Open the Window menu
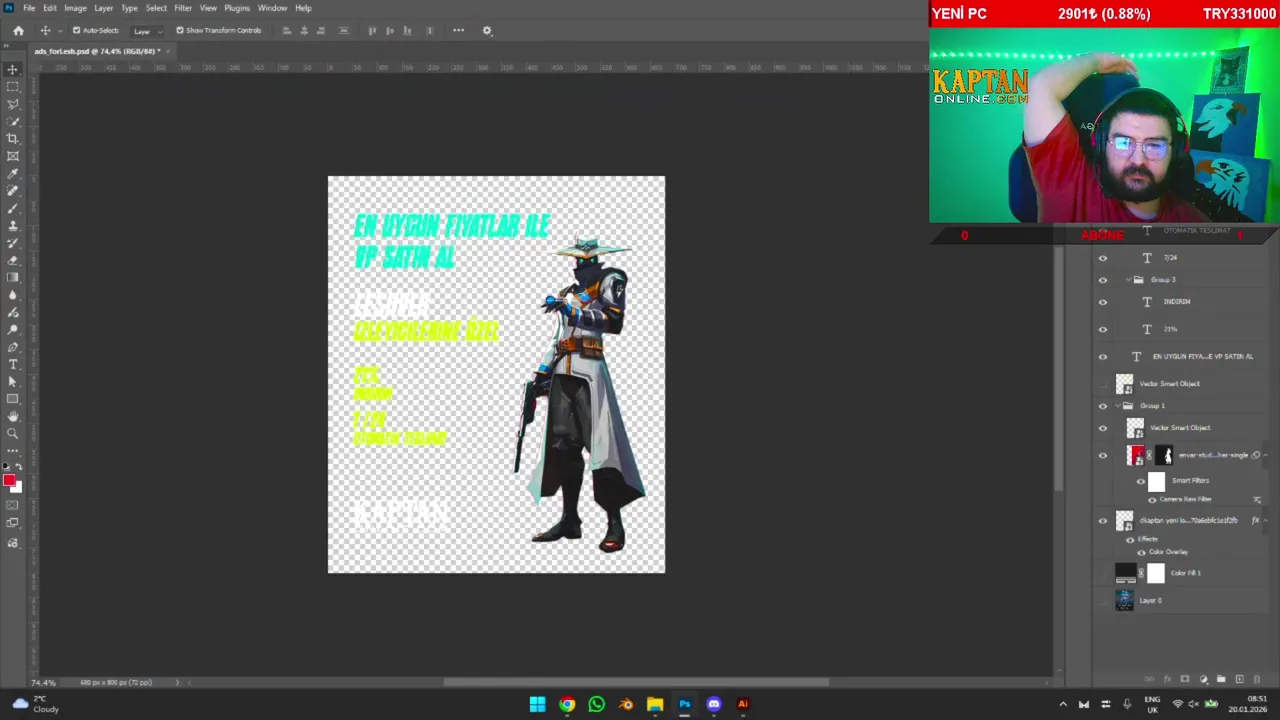 coord(272,8)
